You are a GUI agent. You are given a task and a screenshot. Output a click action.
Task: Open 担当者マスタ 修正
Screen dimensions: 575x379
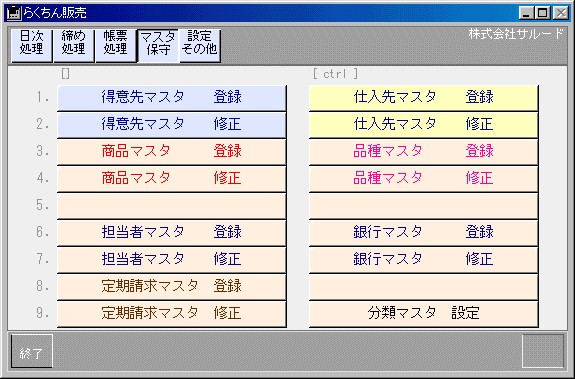[172, 260]
